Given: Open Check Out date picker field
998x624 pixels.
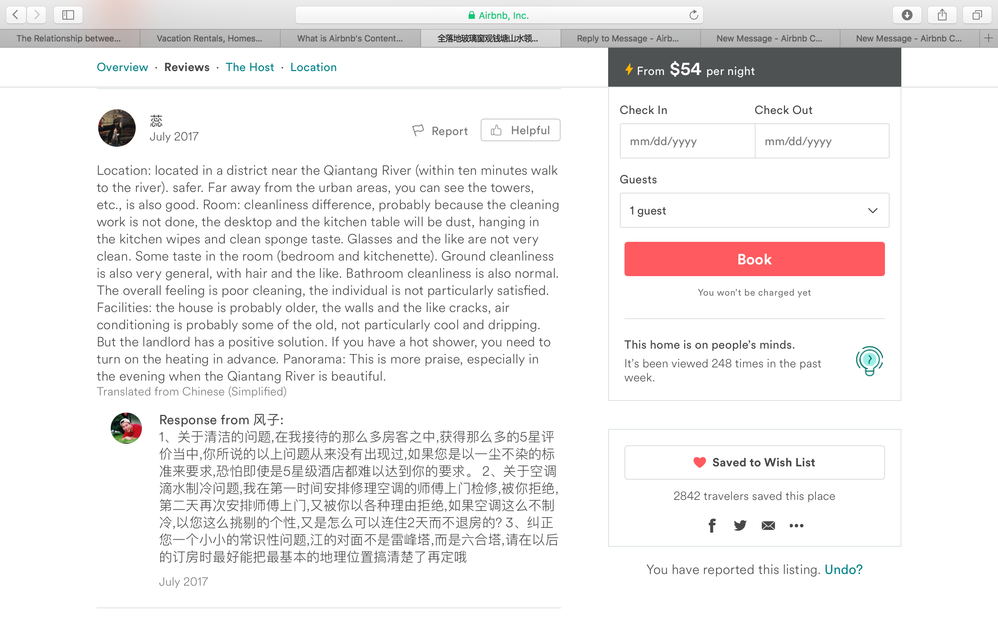Looking at the screenshot, I should coord(822,141).
